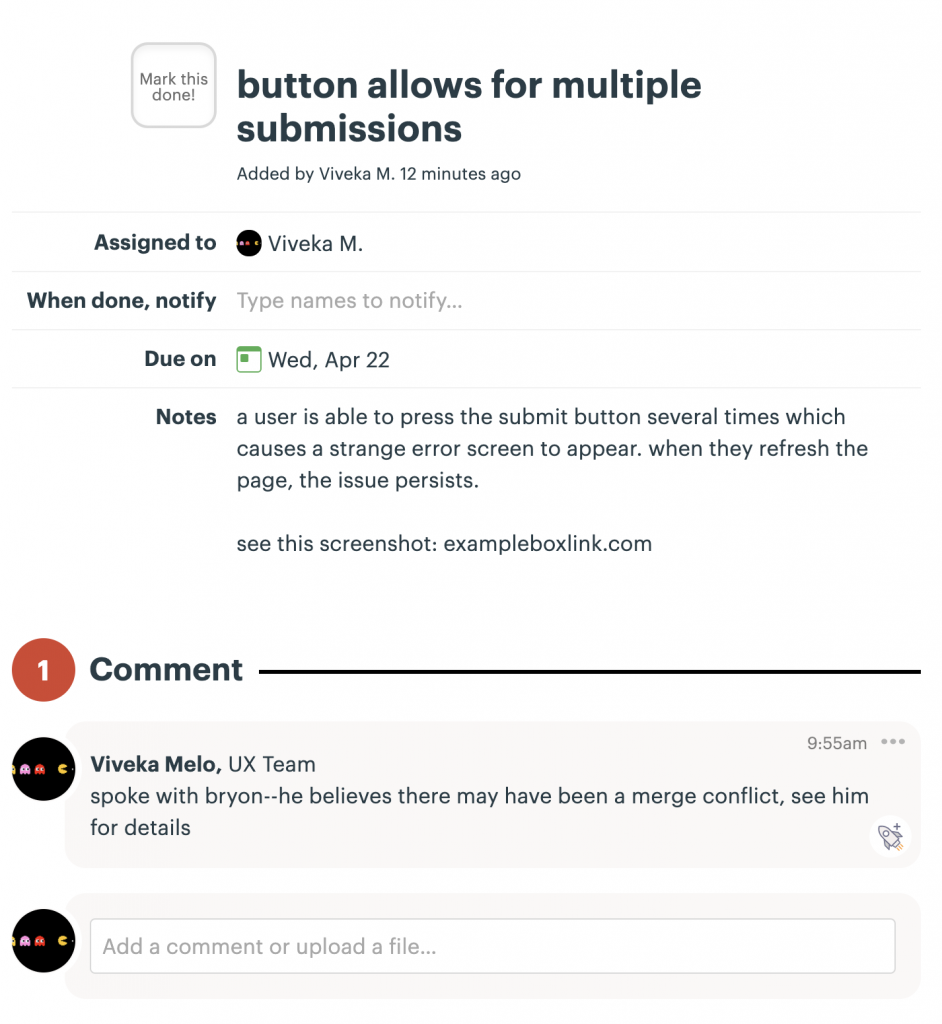This screenshot has width=942, height=1024.
Task: Click the red comment counter badge
Action: coord(43,670)
